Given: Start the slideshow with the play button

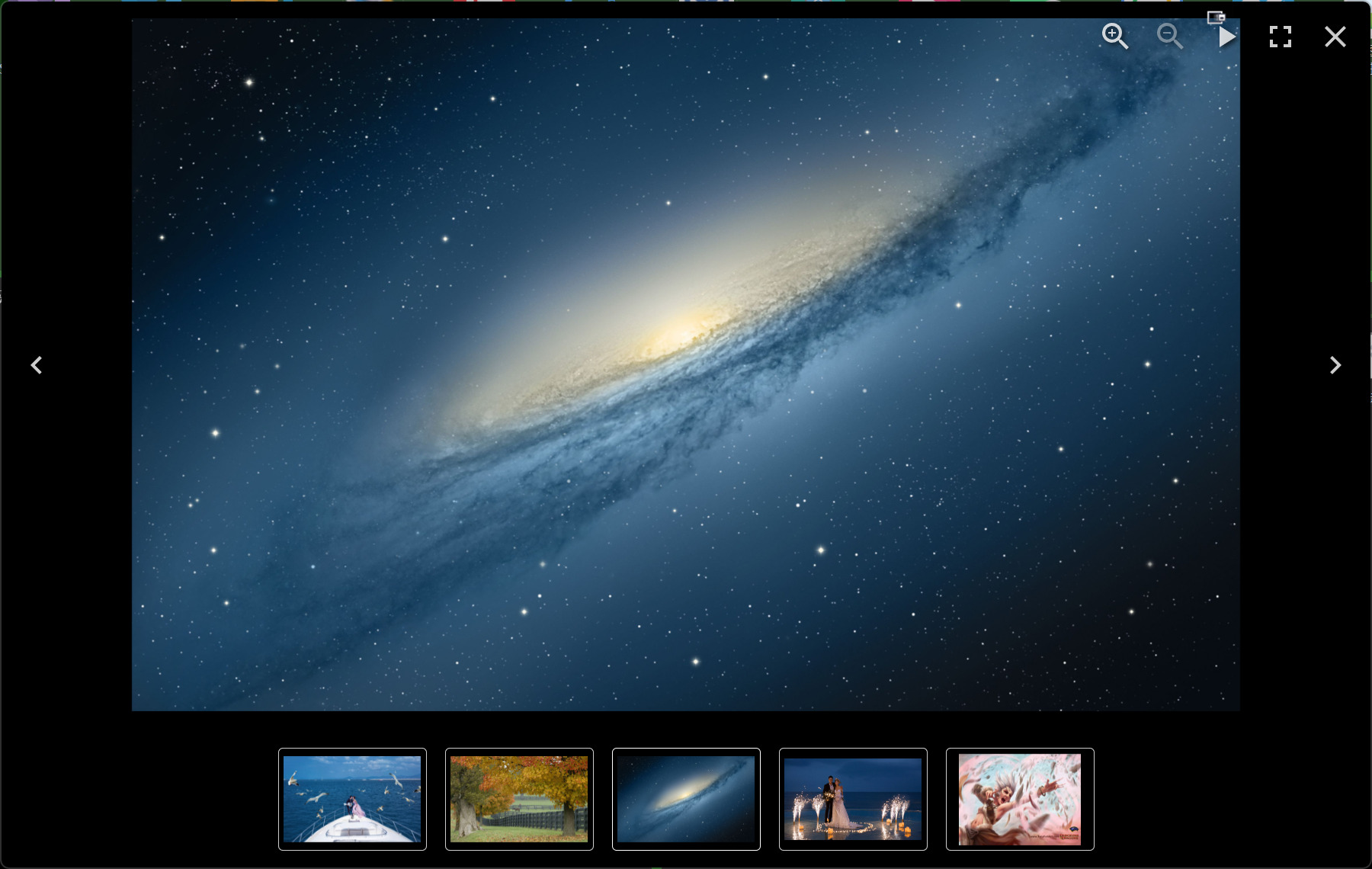Looking at the screenshot, I should coord(1226,37).
